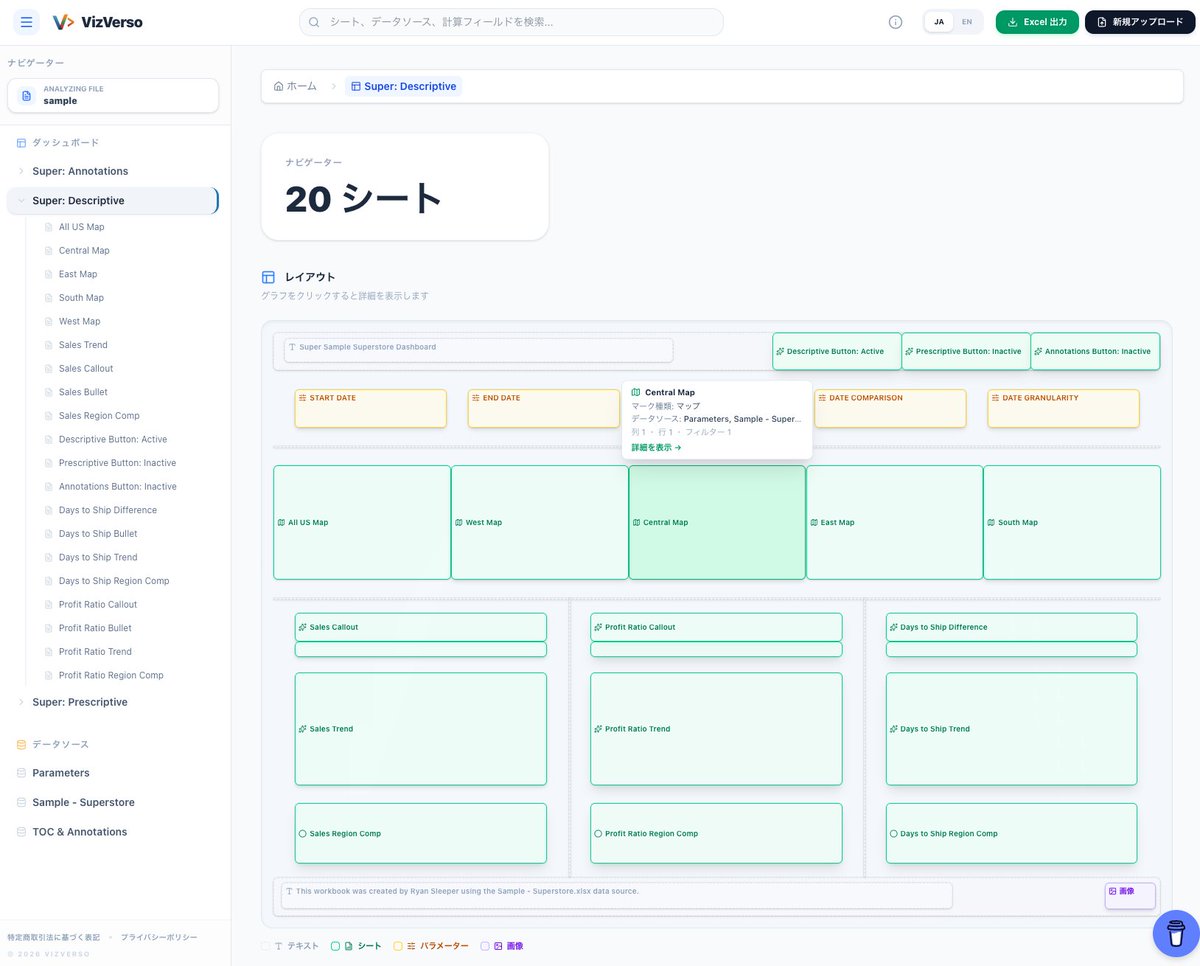Click the file icon next to sample
The height and width of the screenshot is (966, 1200).
[x=27, y=95]
